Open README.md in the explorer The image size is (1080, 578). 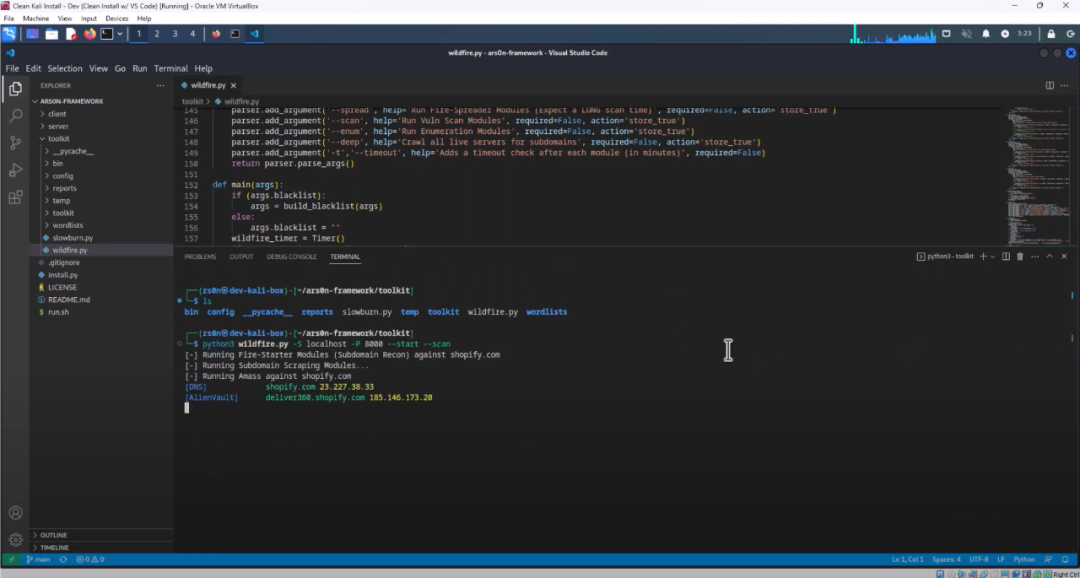tap(69, 300)
